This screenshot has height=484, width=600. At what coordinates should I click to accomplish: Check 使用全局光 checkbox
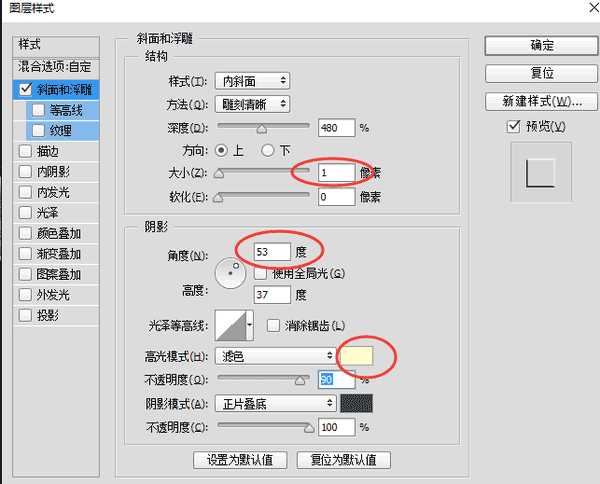tap(260, 273)
